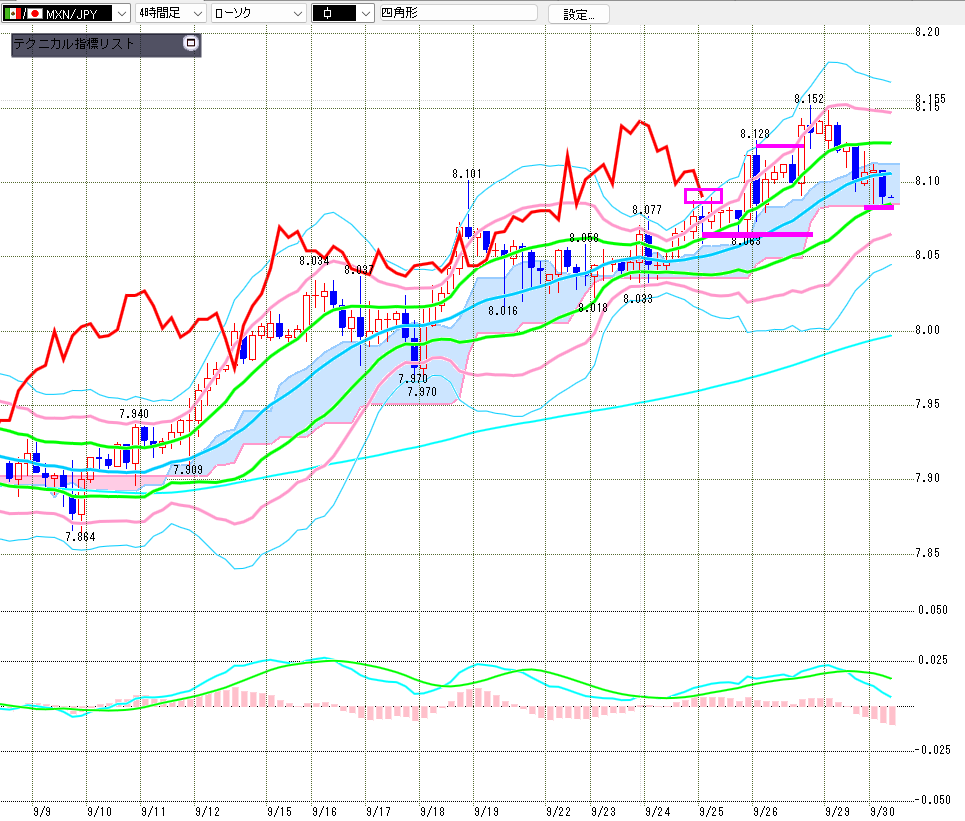The width and height of the screenshot is (965, 821).
Task: Open the MXN/JPY currency pair dropdown
Action: (x=121, y=14)
